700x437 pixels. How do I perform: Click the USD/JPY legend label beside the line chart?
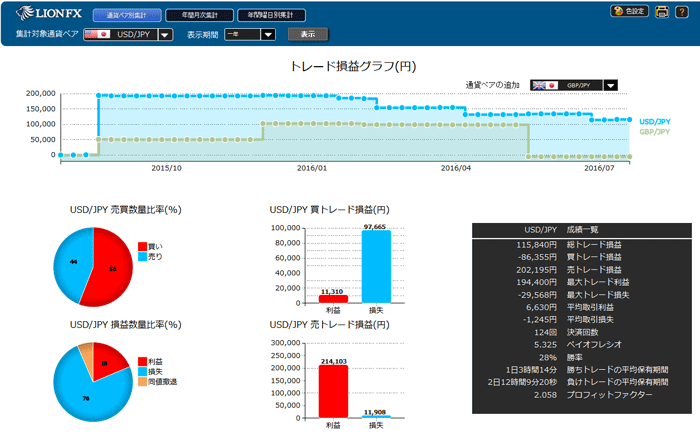point(654,121)
